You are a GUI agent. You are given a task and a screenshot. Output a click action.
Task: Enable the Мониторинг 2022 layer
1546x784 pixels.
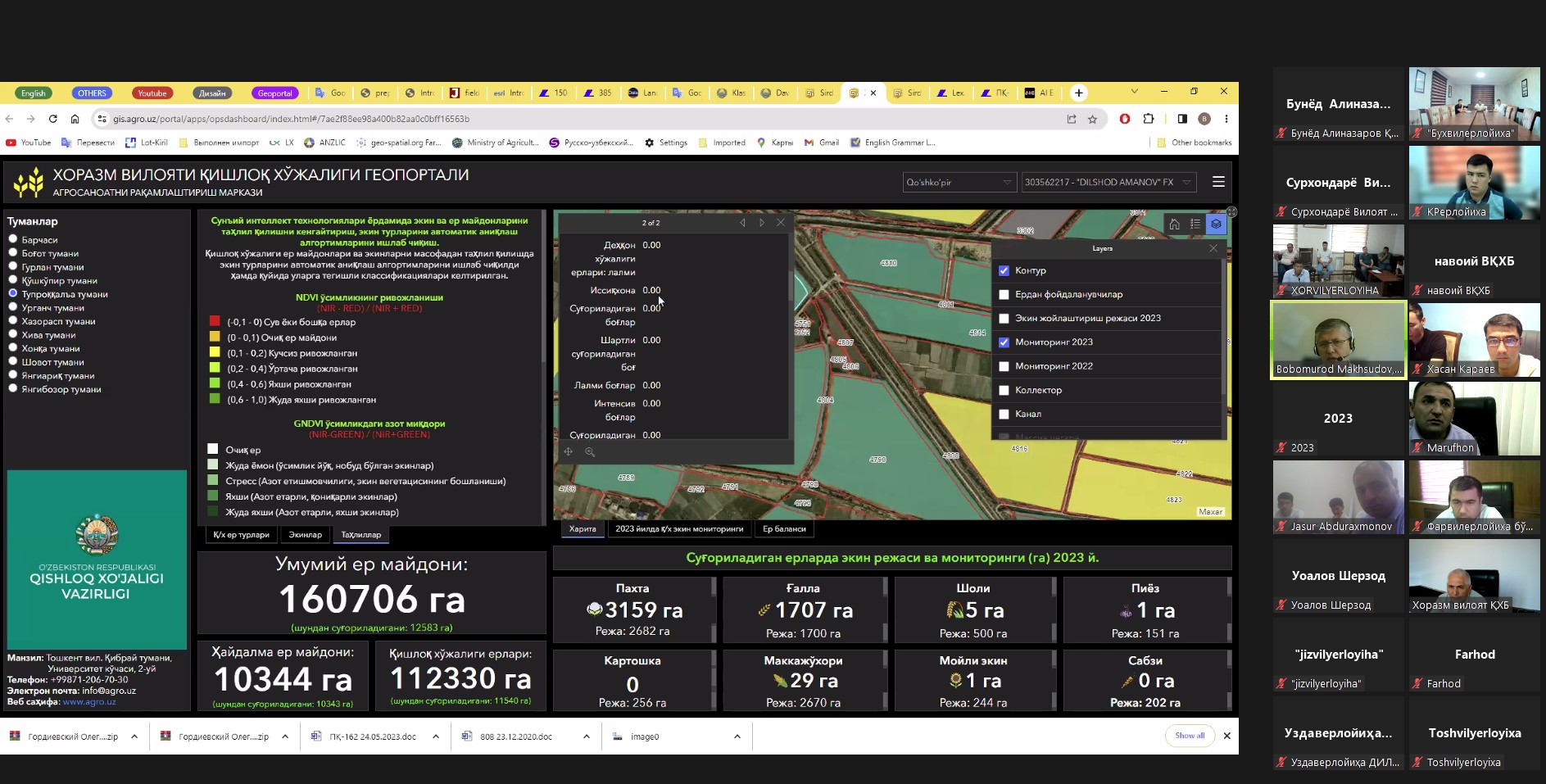point(1004,366)
